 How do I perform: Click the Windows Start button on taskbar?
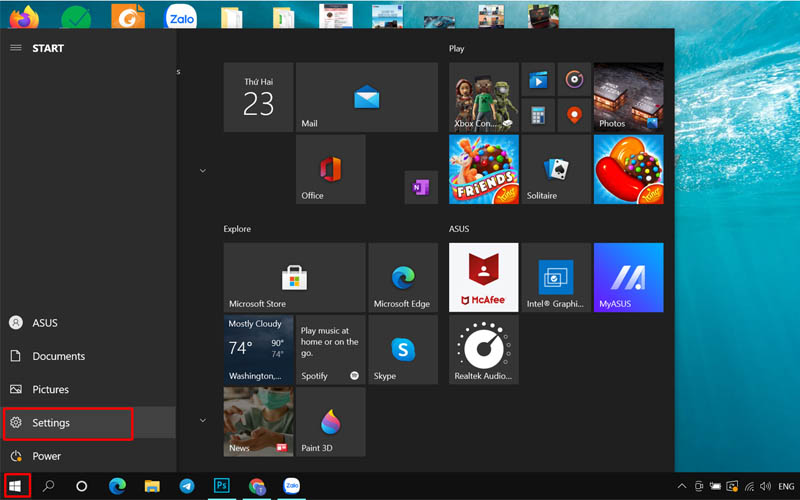(x=15, y=487)
